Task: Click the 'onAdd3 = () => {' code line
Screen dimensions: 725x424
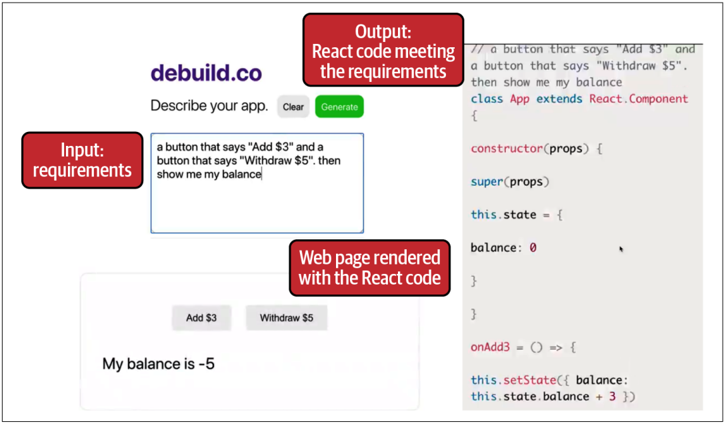Action: 523,347
